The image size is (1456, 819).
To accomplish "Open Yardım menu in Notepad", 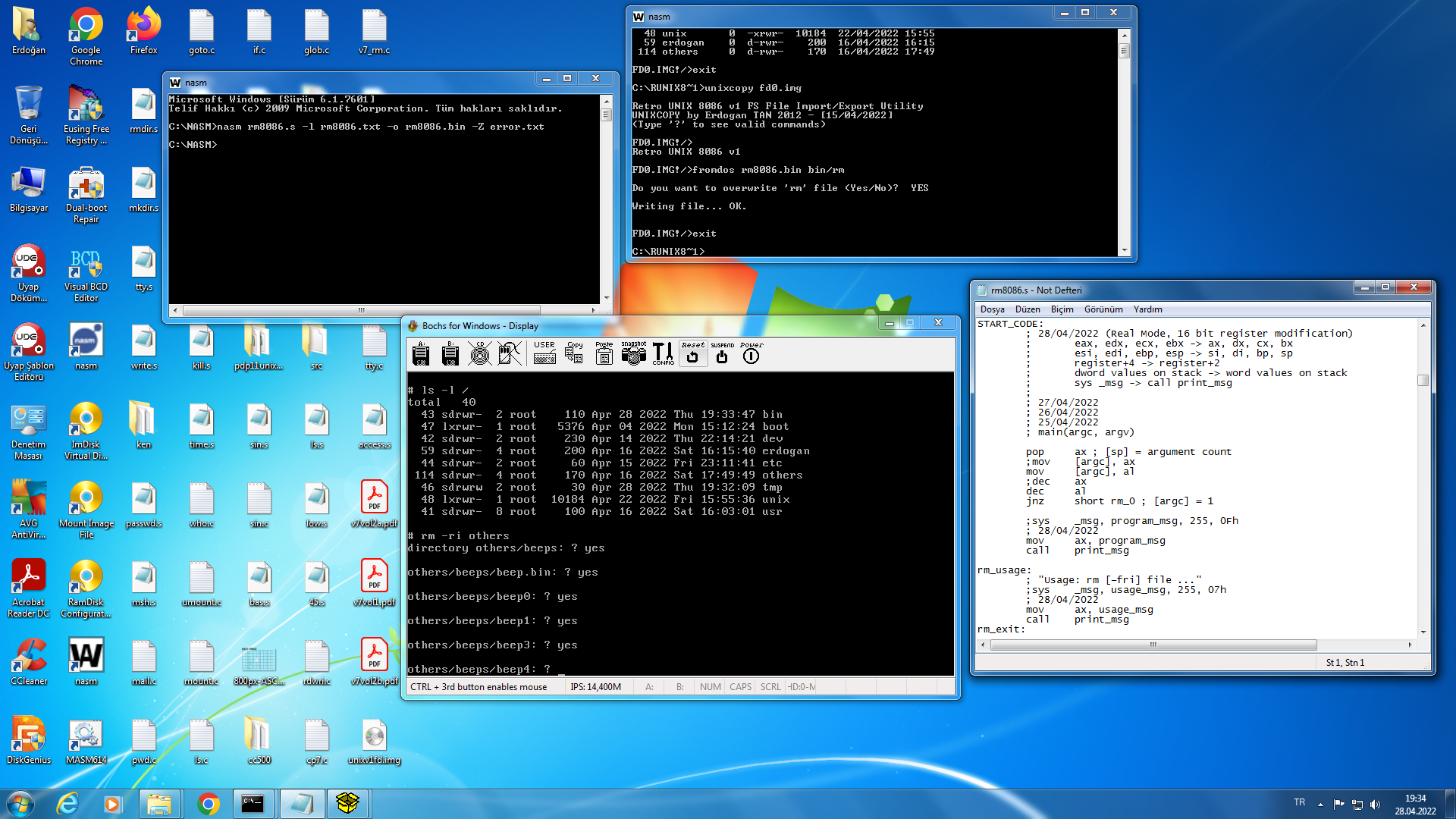I will pos(1147,309).
